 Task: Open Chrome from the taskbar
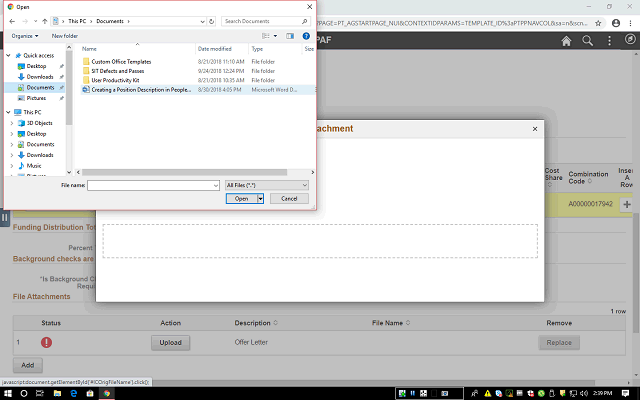coord(107,393)
